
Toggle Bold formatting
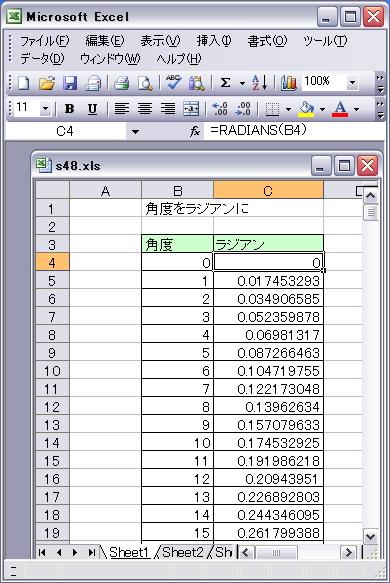tap(69, 109)
